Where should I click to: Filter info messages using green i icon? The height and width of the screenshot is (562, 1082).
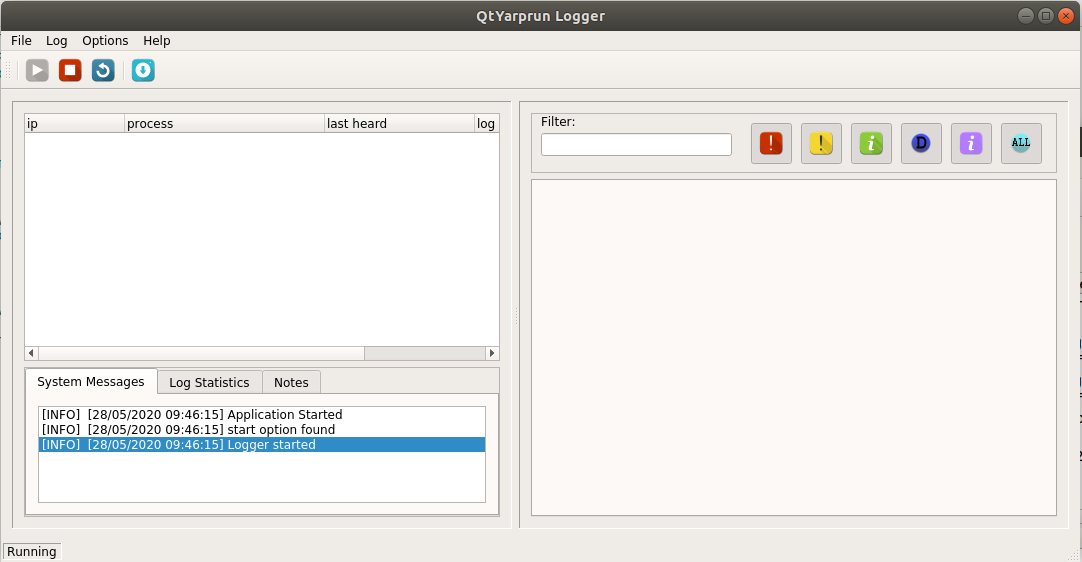(871, 144)
